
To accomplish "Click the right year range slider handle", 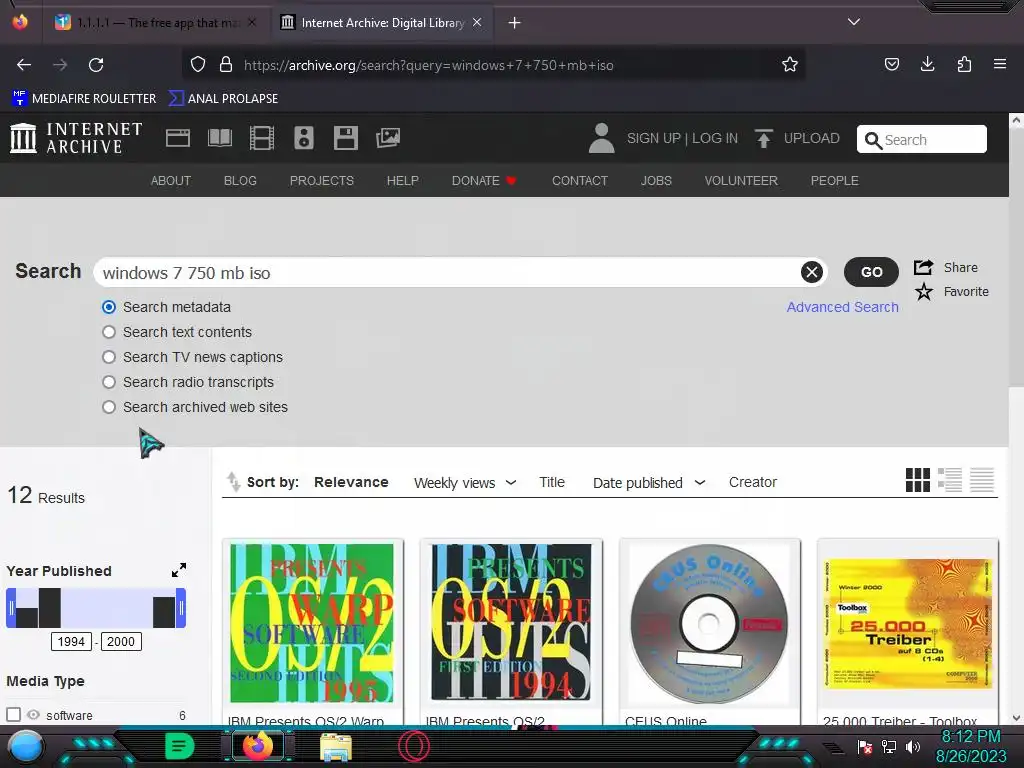I will 181,608.
